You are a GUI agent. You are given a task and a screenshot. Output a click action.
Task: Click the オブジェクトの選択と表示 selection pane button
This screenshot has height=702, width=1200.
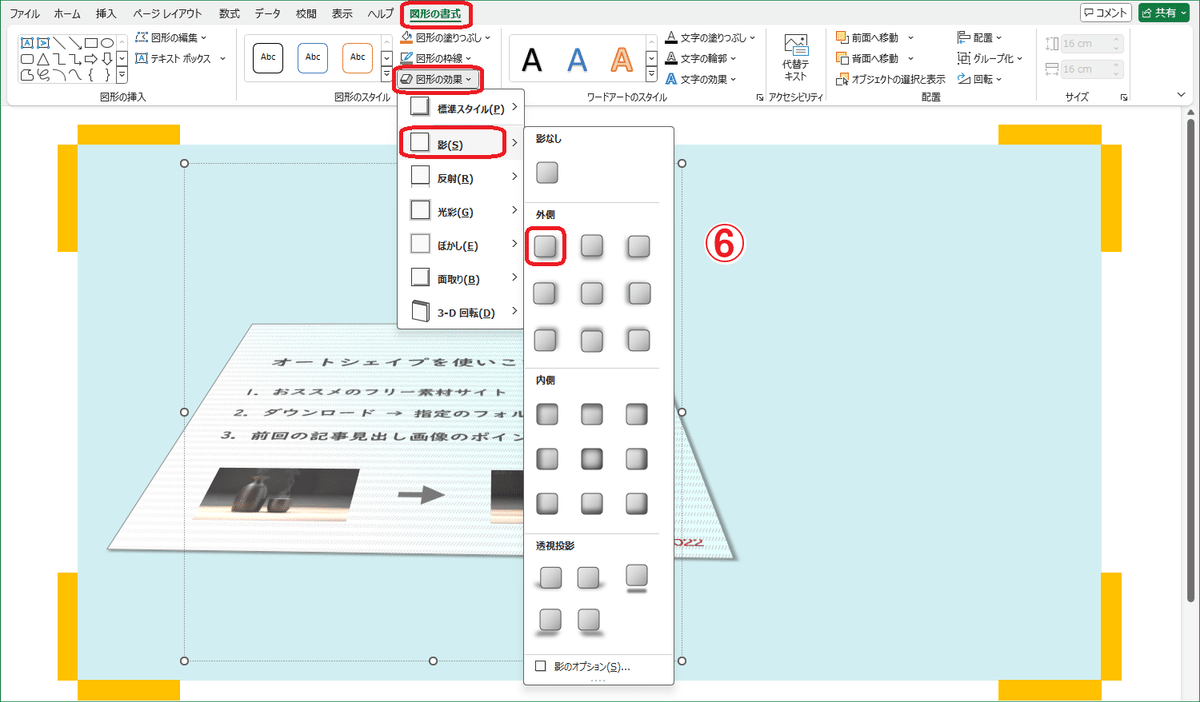click(892, 79)
